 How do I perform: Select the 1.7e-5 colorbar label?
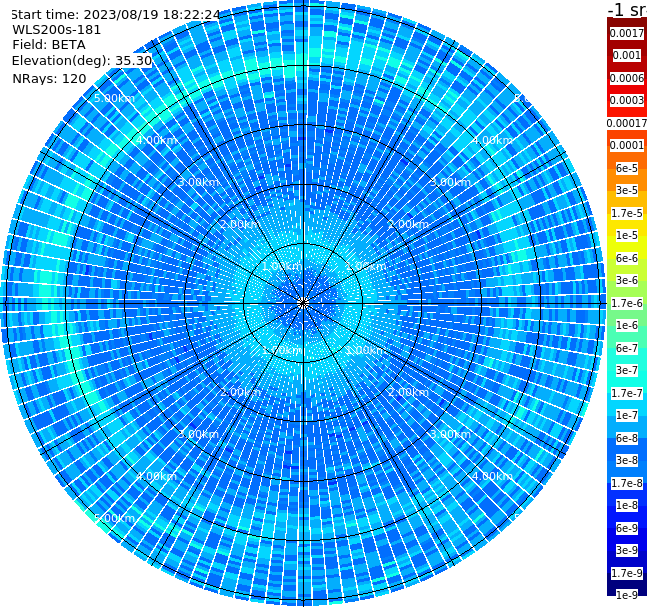point(627,213)
